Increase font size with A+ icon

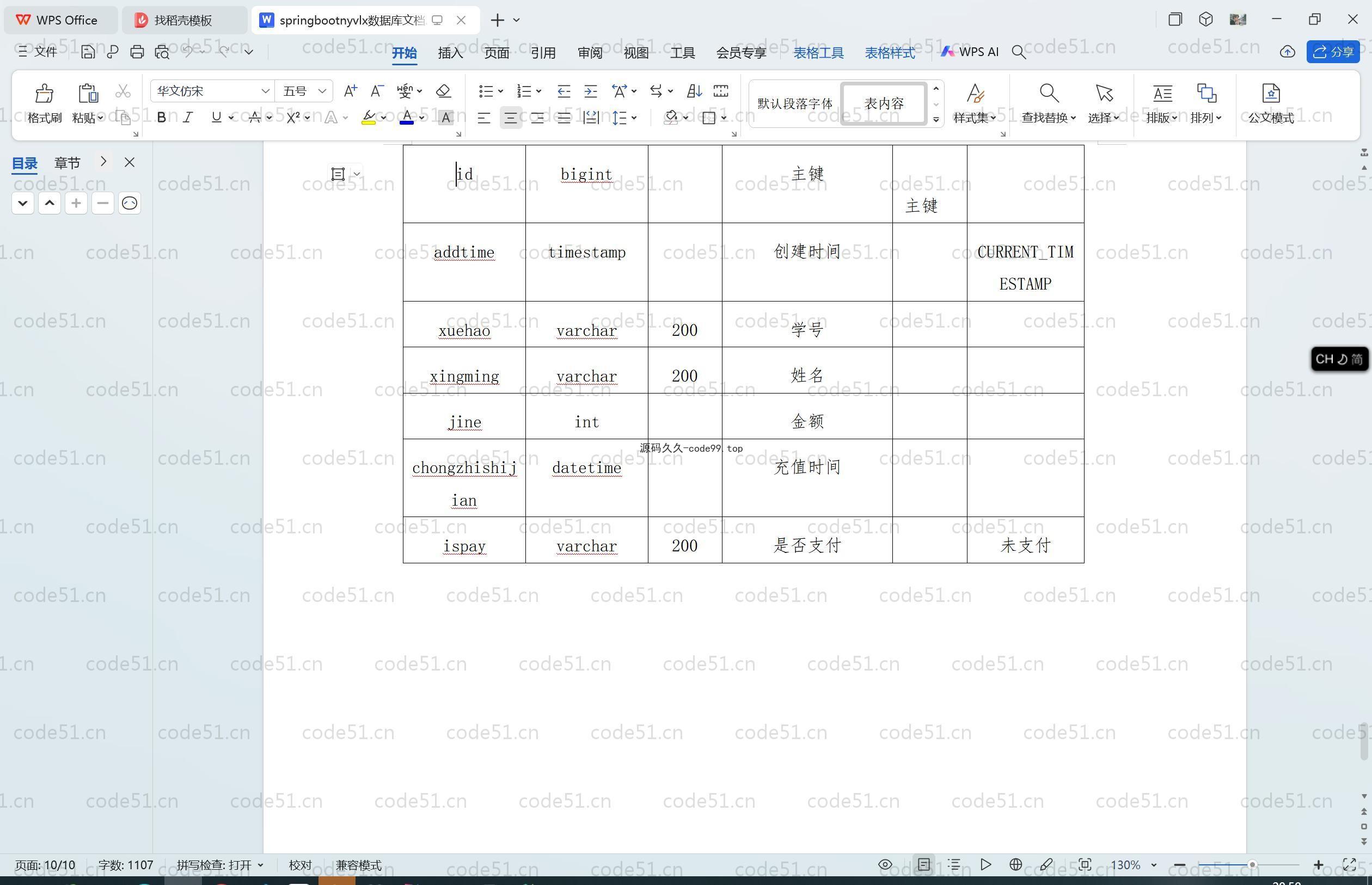pyautogui.click(x=350, y=91)
